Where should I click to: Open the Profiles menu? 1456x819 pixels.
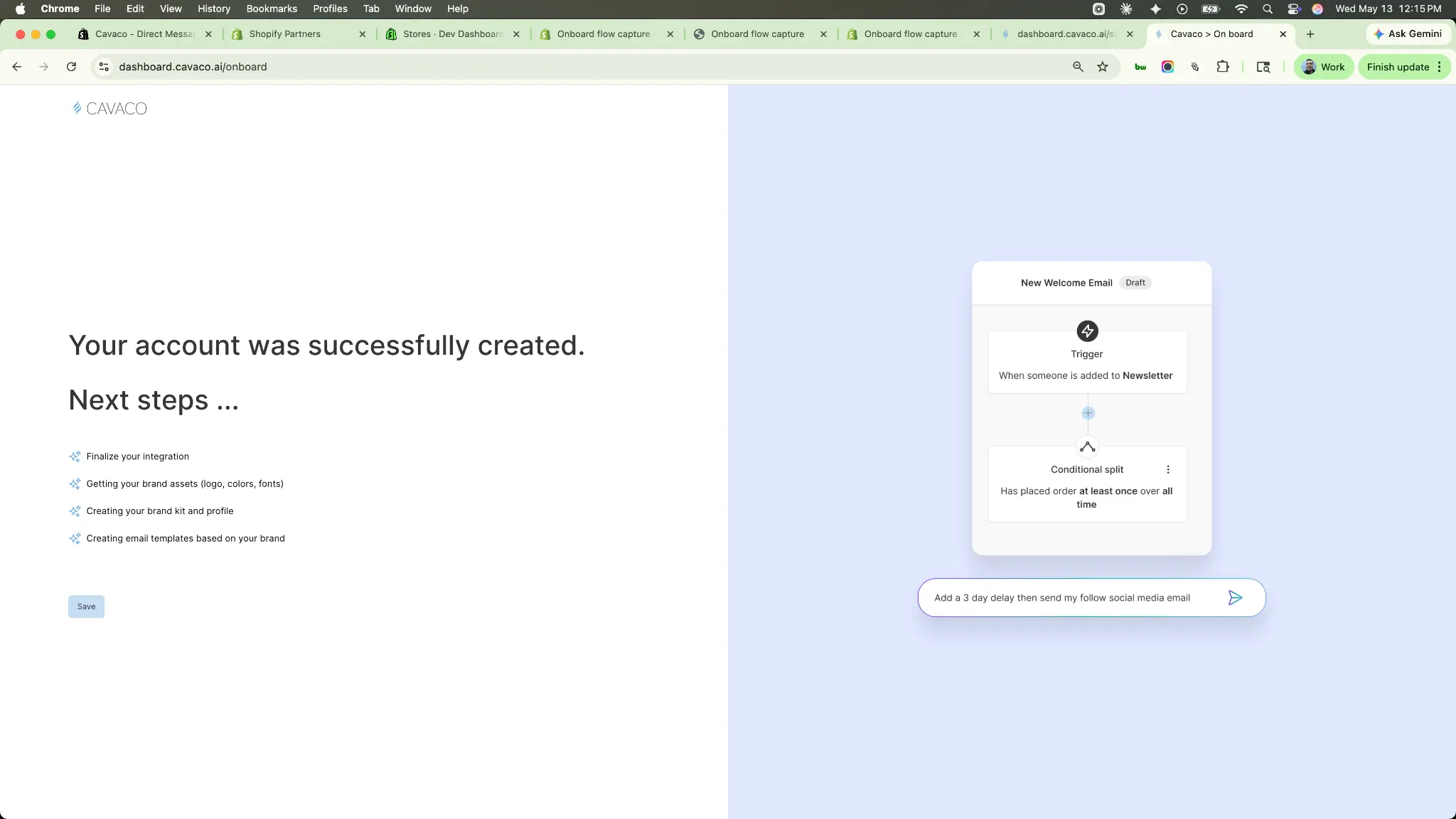[x=330, y=9]
